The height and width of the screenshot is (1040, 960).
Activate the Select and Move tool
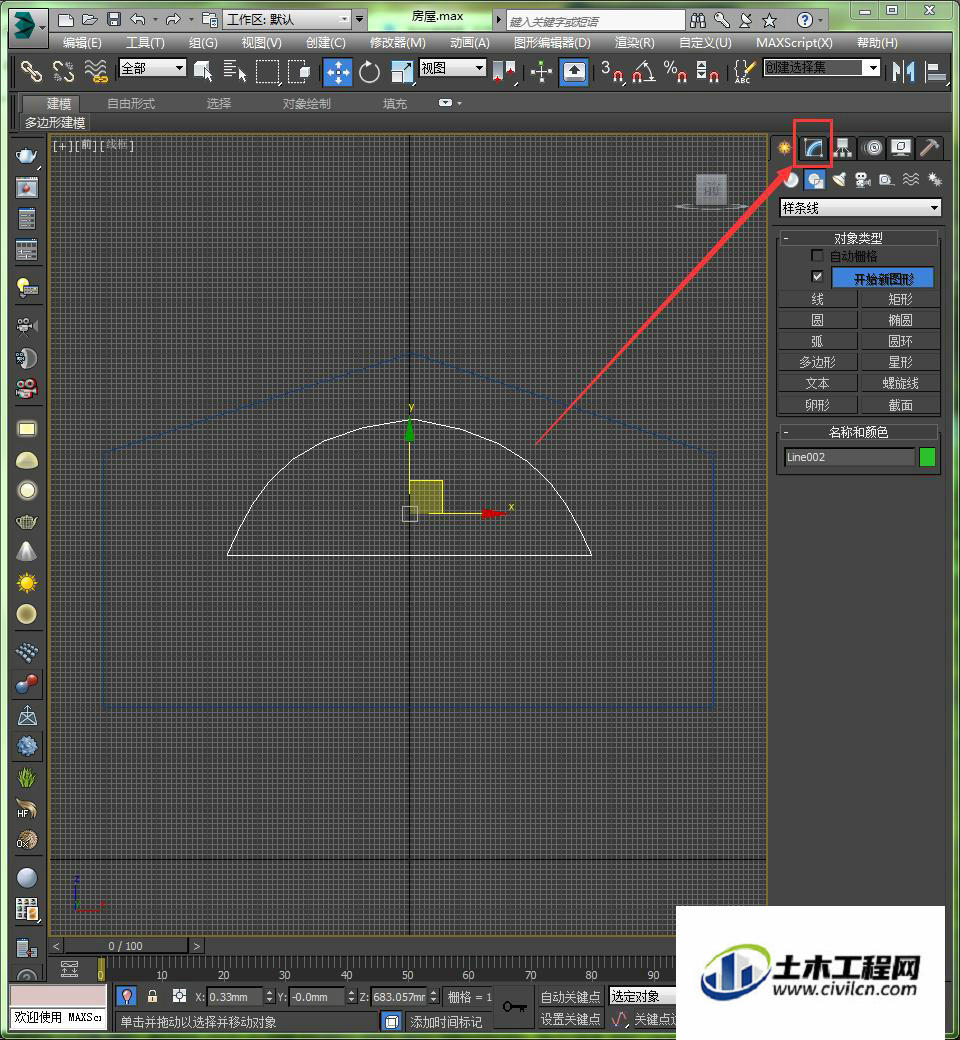338,71
